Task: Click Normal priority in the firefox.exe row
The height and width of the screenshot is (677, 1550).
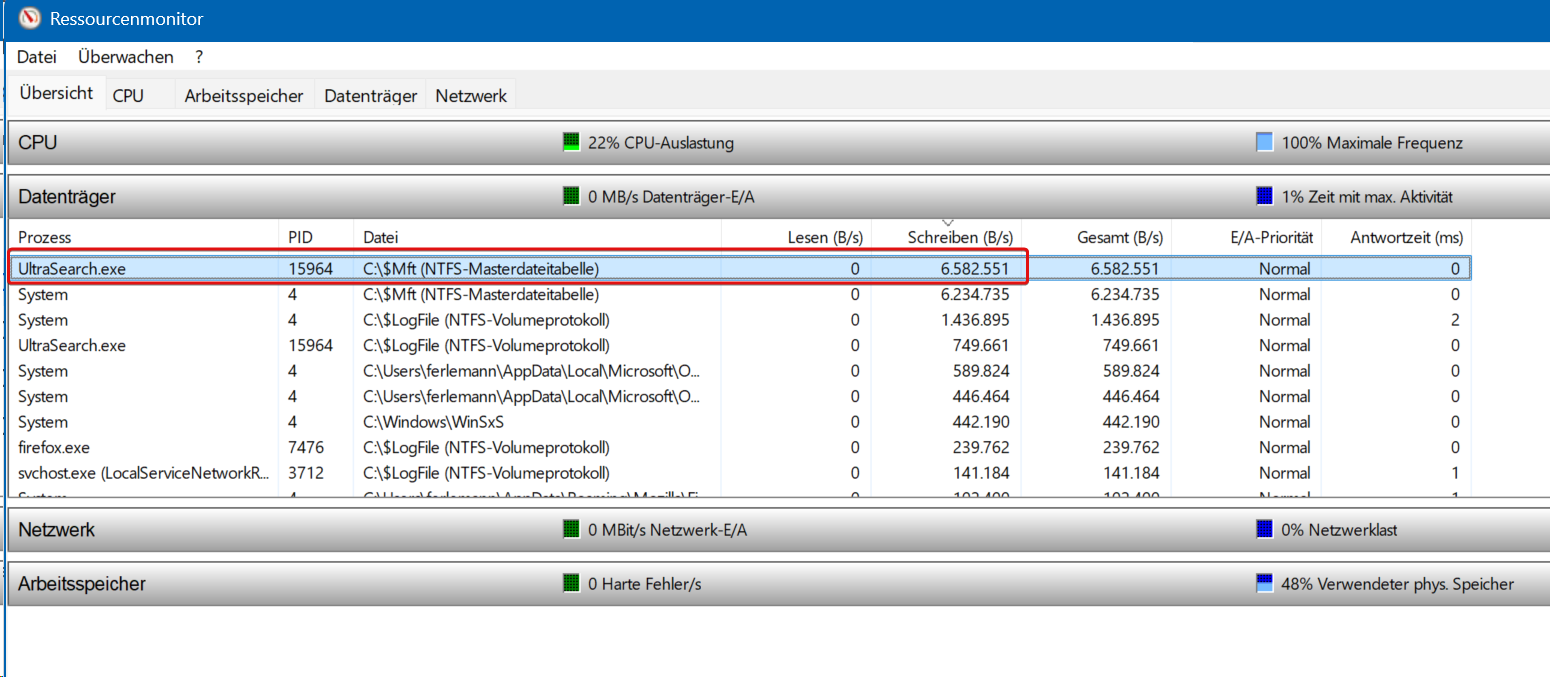Action: 1285,448
